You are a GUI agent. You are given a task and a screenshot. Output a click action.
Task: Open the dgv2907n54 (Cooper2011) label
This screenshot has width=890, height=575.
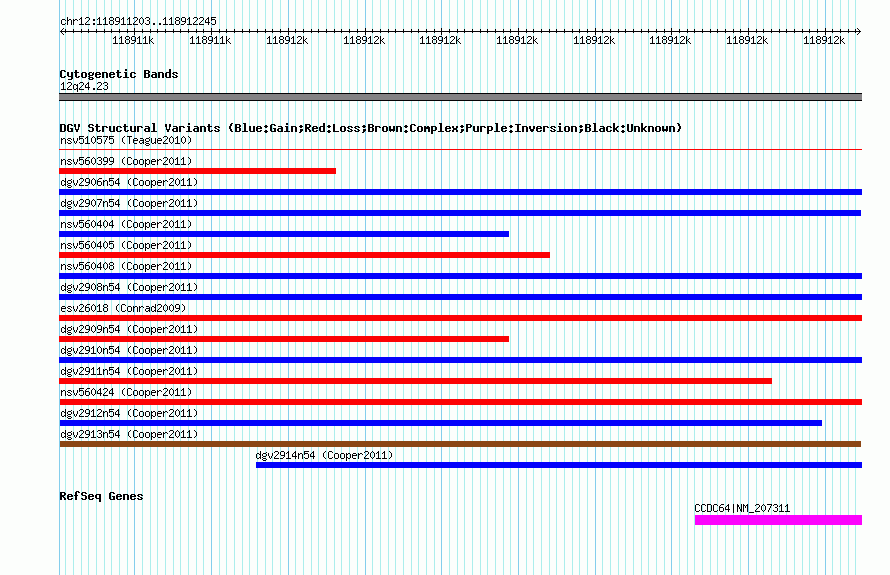coord(129,203)
